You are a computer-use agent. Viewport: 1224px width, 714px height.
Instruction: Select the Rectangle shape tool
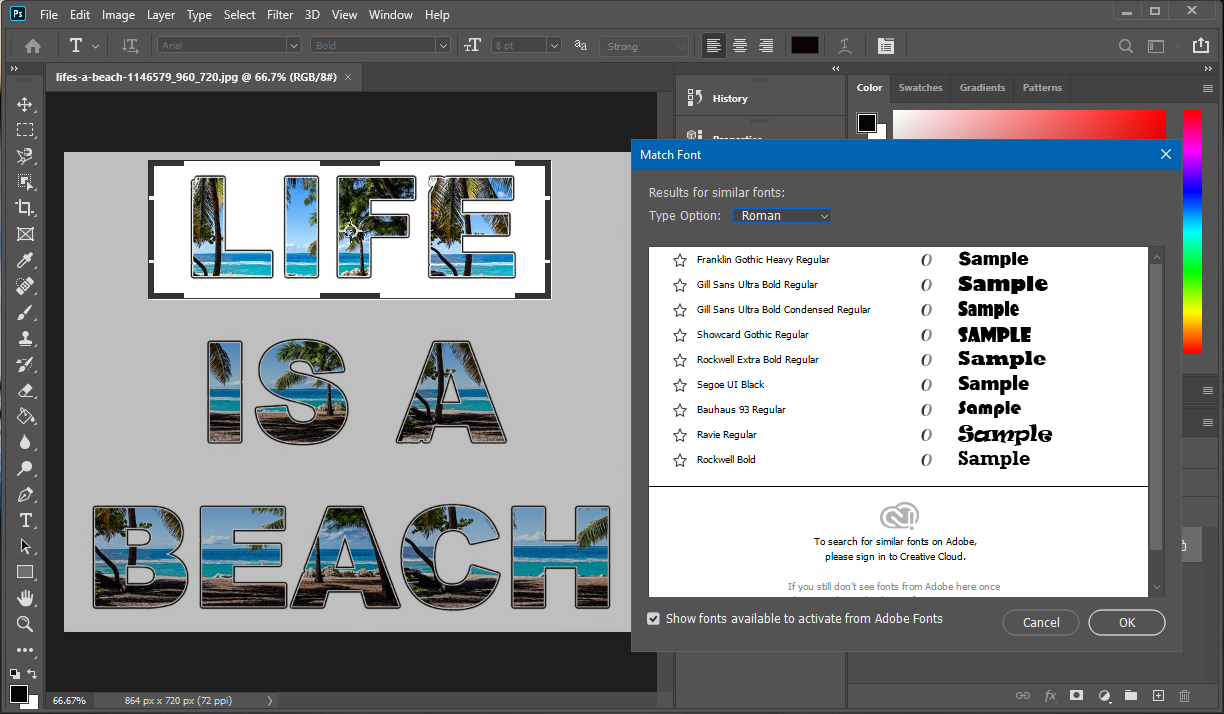coord(25,572)
